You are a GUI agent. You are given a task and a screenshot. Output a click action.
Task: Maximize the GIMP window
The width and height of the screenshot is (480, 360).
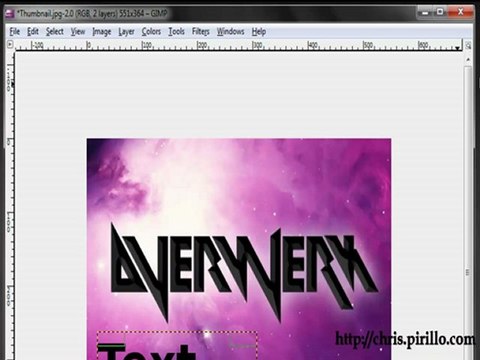coord(440,13)
